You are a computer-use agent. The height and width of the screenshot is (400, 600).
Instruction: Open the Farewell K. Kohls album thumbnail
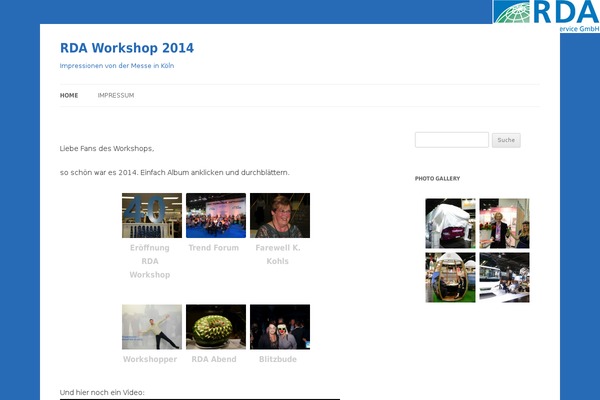pos(280,215)
